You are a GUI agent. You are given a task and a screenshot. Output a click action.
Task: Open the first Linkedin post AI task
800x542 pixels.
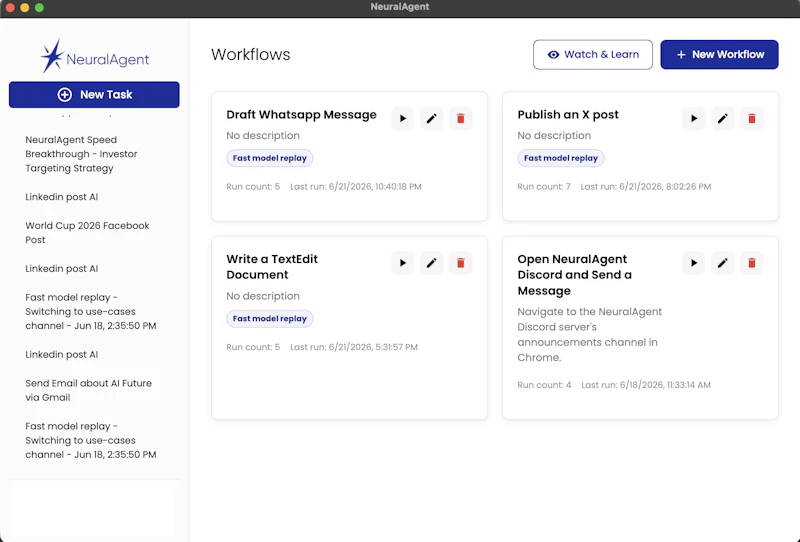click(x=62, y=197)
